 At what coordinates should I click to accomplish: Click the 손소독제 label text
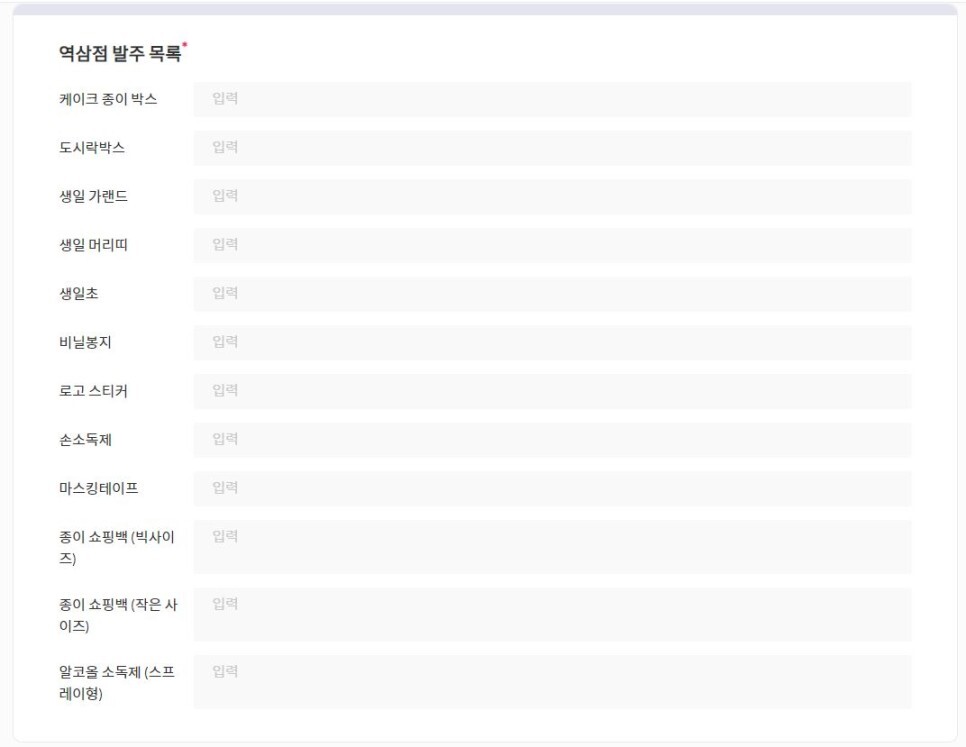(x=85, y=440)
